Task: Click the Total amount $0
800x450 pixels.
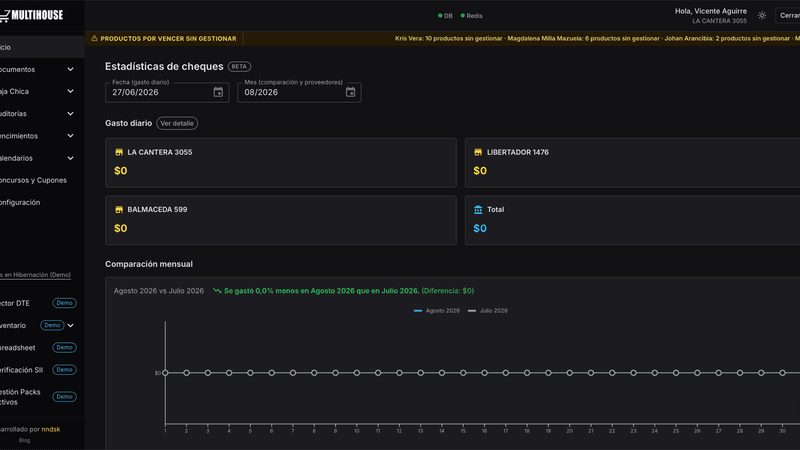Action: (x=480, y=229)
